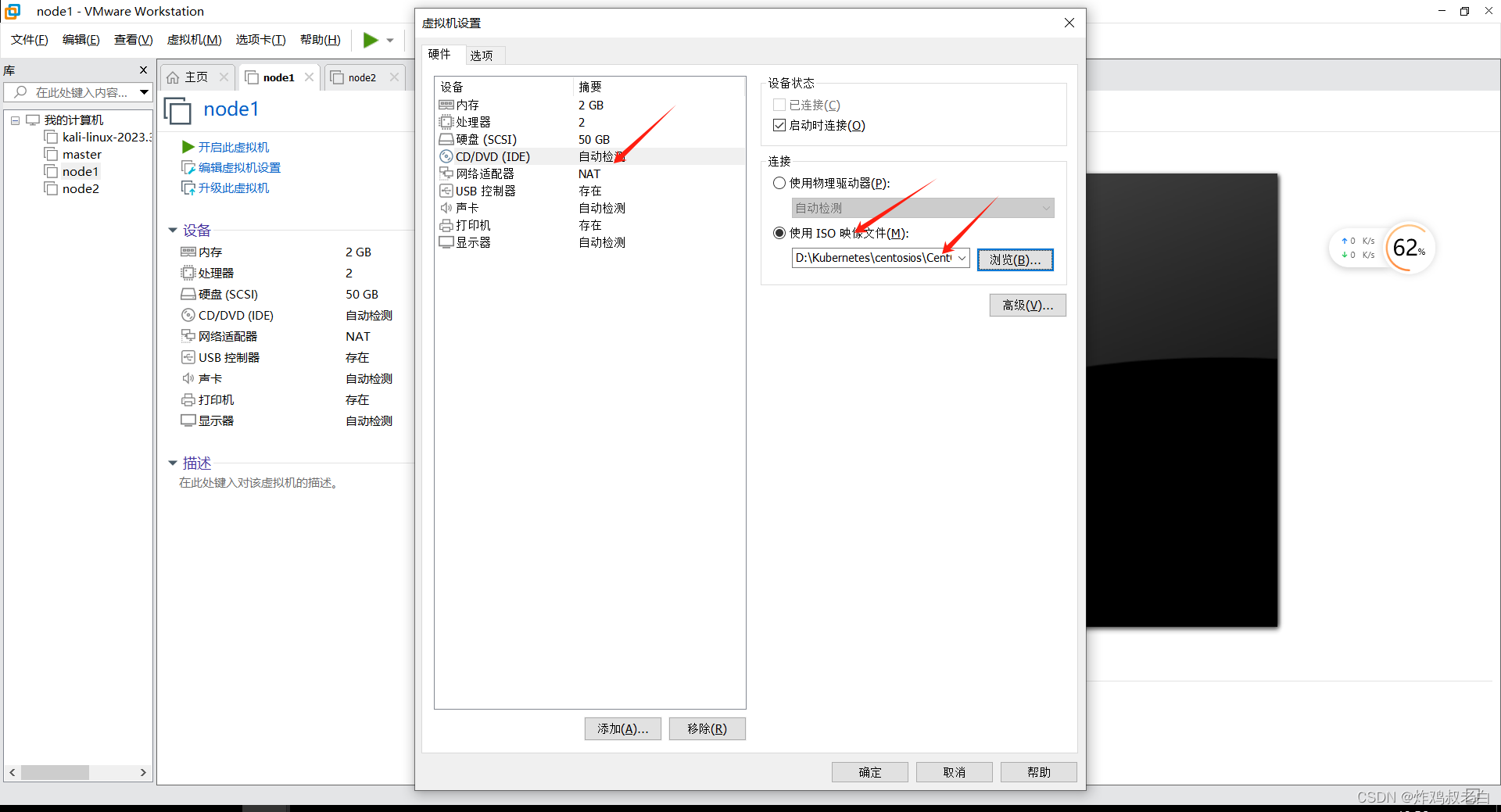Image resolution: width=1501 pixels, height=812 pixels.
Task: Click USB controller icon in node1 summary
Action: pos(188,357)
